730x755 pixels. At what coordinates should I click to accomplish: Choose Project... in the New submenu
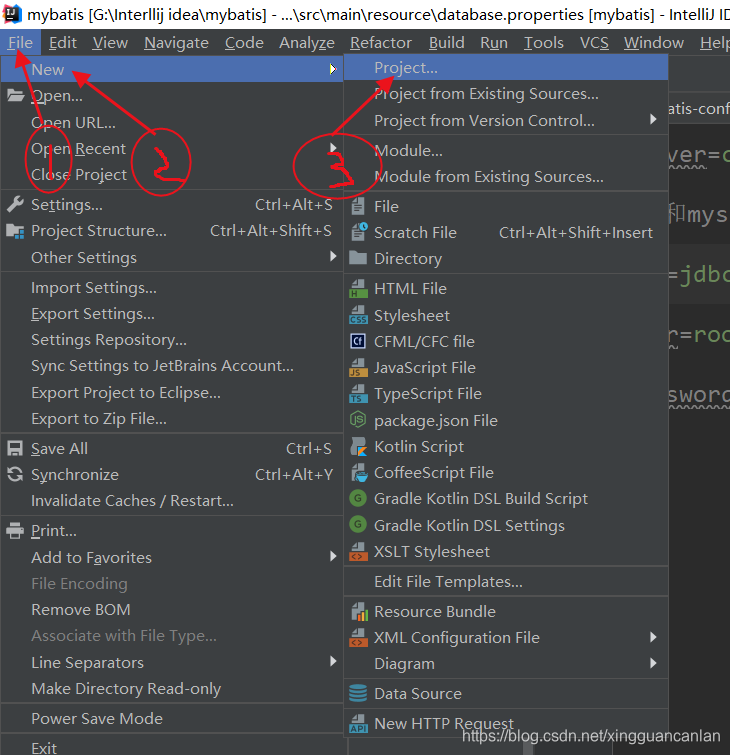[x=506, y=68]
